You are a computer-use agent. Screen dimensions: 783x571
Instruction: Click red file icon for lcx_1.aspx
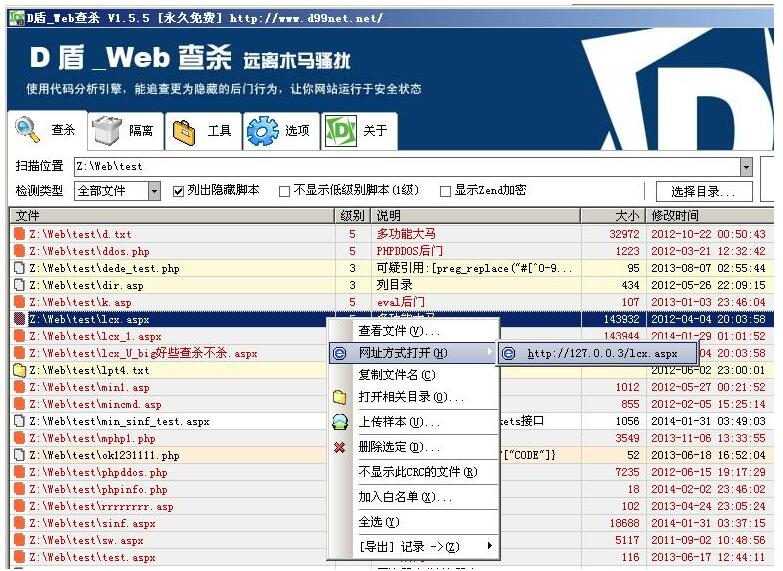(x=19, y=336)
